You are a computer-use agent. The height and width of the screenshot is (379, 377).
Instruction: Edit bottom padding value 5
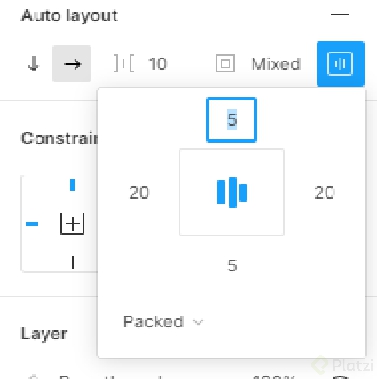pyautogui.click(x=232, y=266)
